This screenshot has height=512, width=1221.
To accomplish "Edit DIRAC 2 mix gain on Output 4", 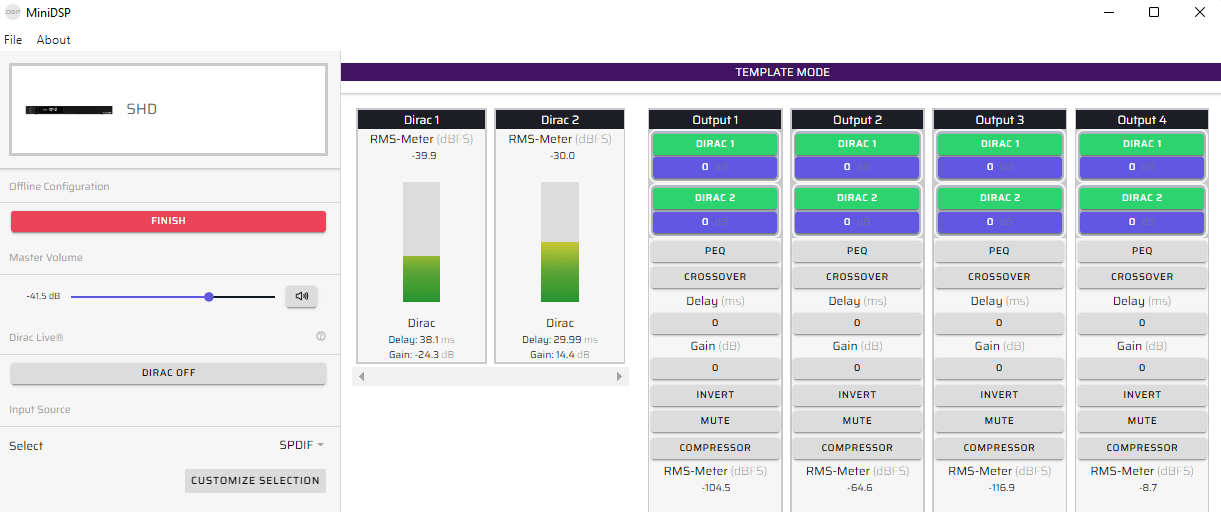I will 1142,221.
